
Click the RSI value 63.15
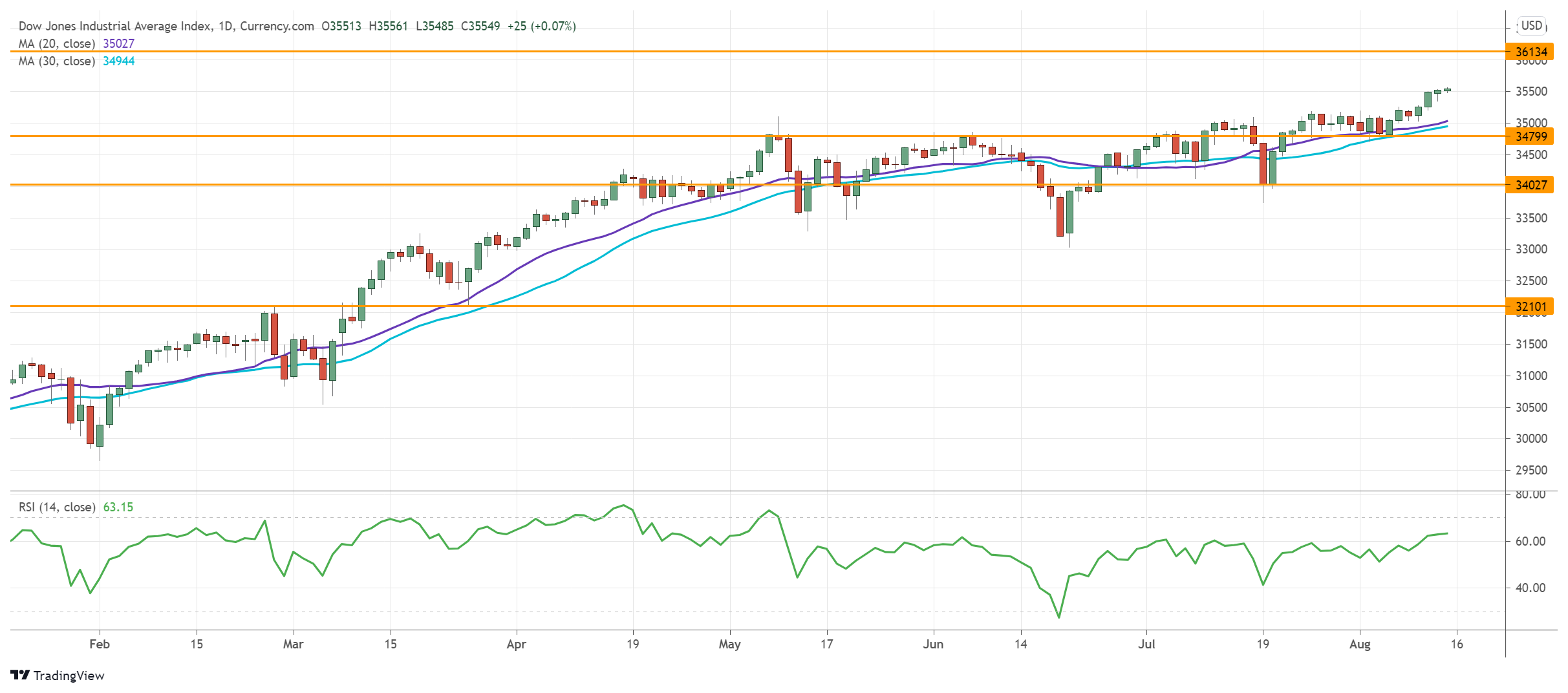118,507
